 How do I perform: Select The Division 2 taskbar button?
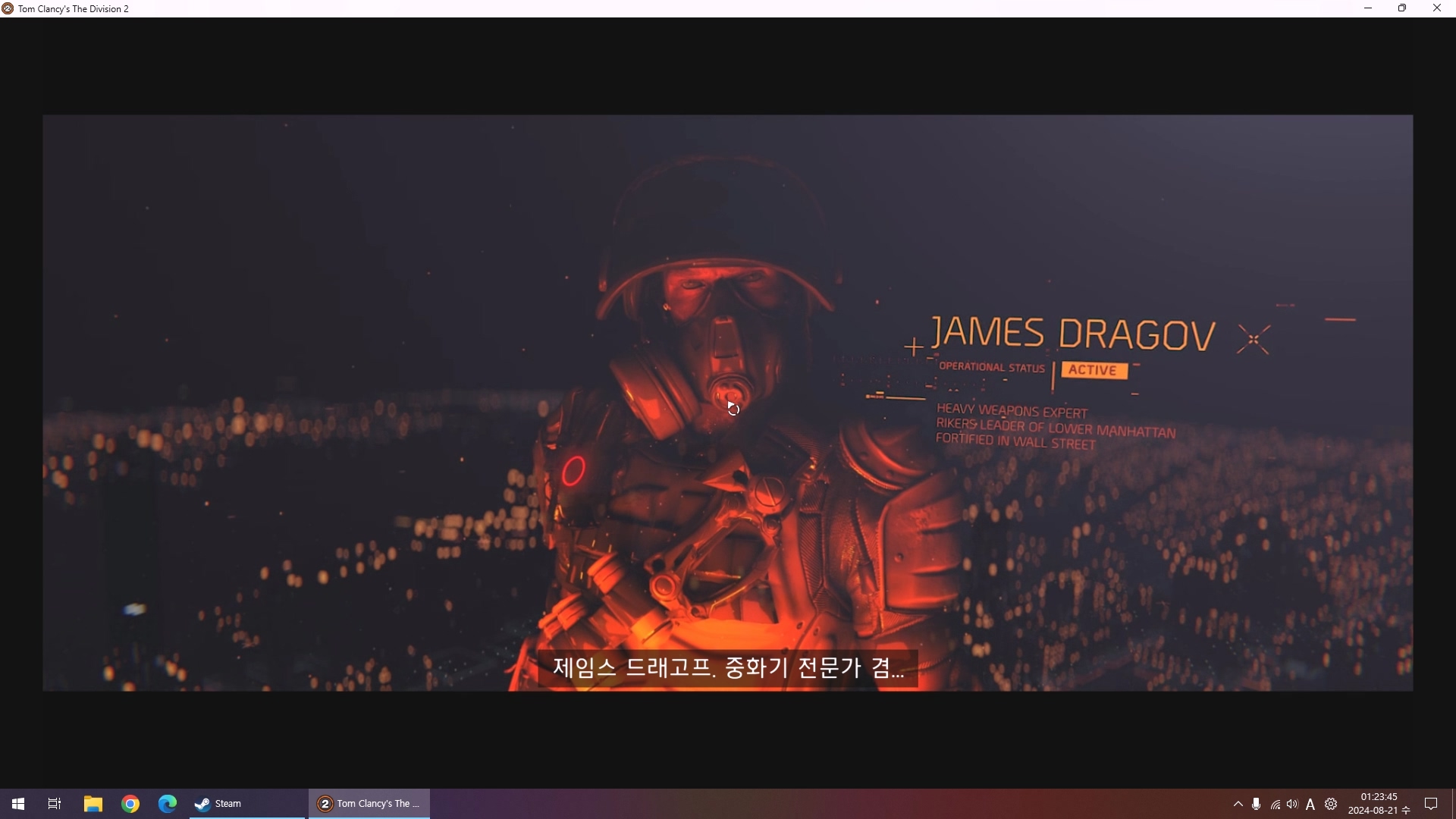[369, 804]
